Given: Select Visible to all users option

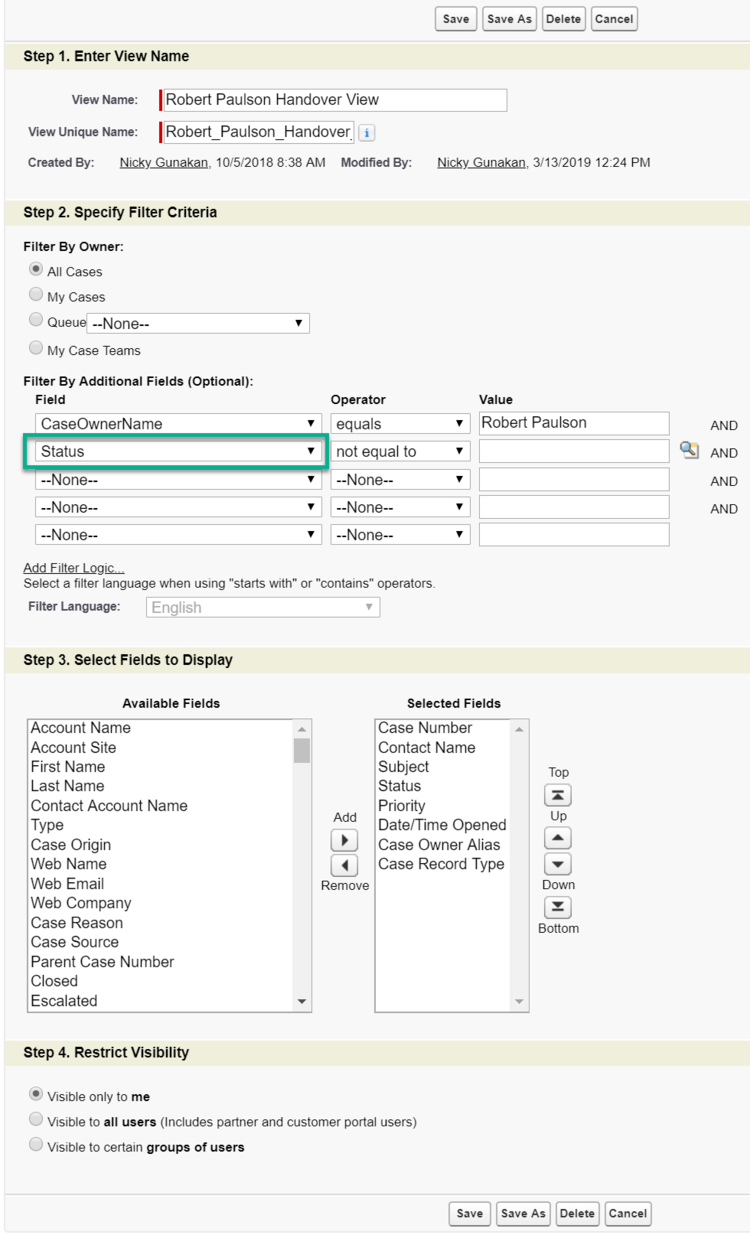Looking at the screenshot, I should tap(36, 1120).
